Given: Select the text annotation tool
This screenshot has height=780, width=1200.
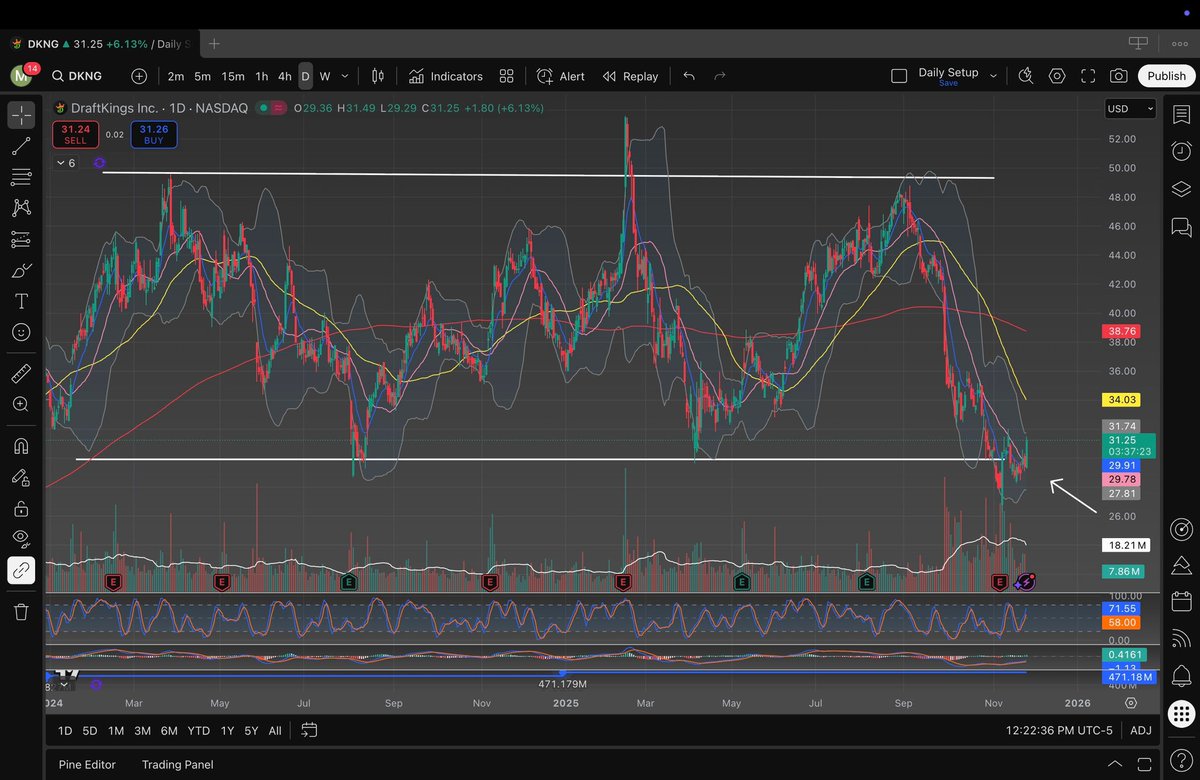Looking at the screenshot, I should [x=21, y=301].
